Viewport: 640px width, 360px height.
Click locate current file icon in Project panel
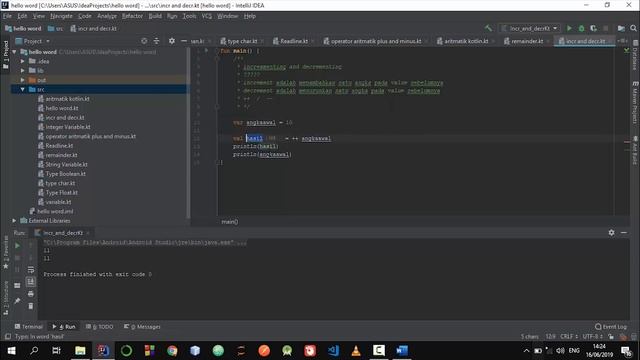pos(144,41)
